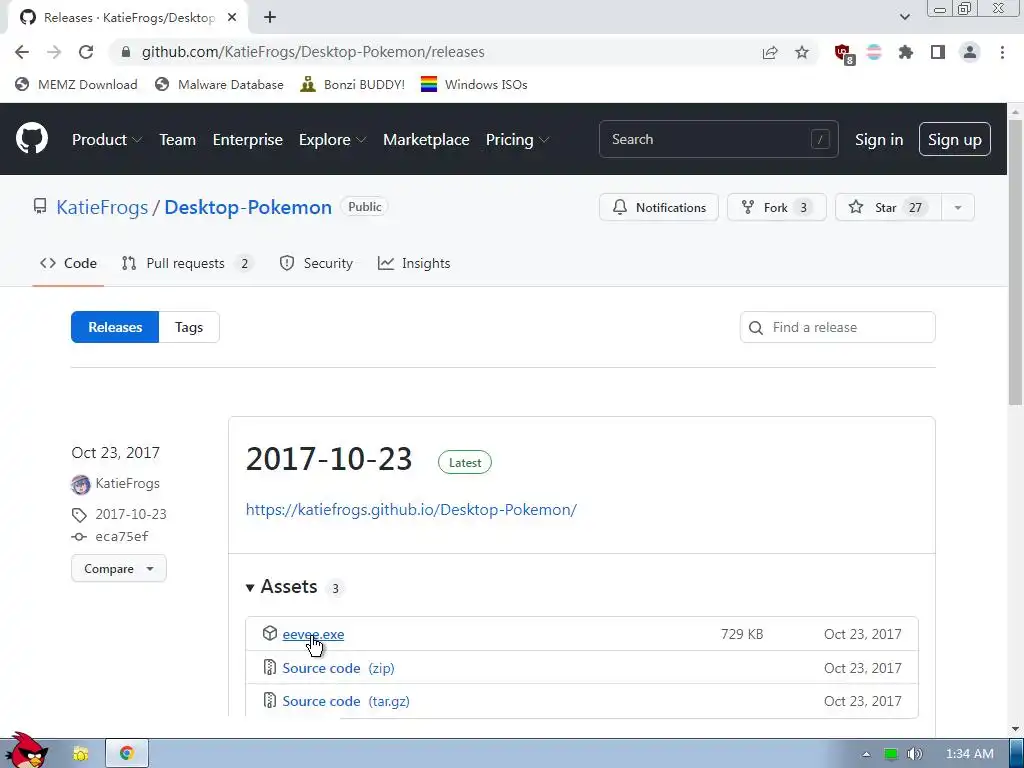Switch to the Tags view
1024x768 pixels.
[189, 327]
